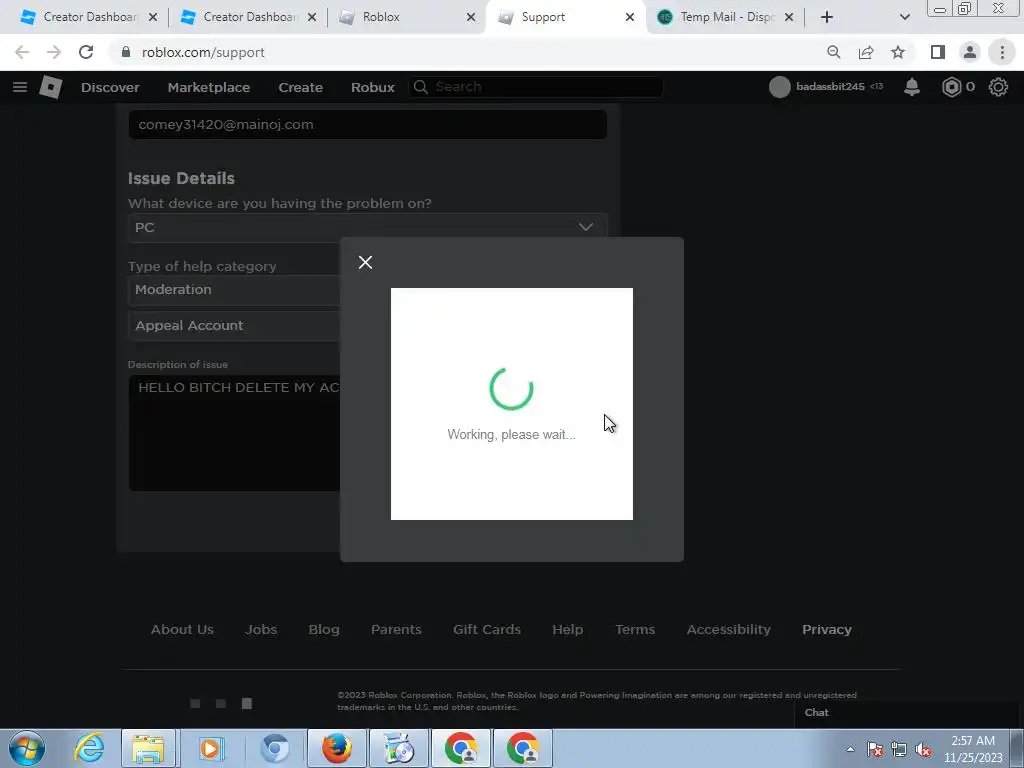
Task: Open the Privacy footer link
Action: click(x=827, y=630)
